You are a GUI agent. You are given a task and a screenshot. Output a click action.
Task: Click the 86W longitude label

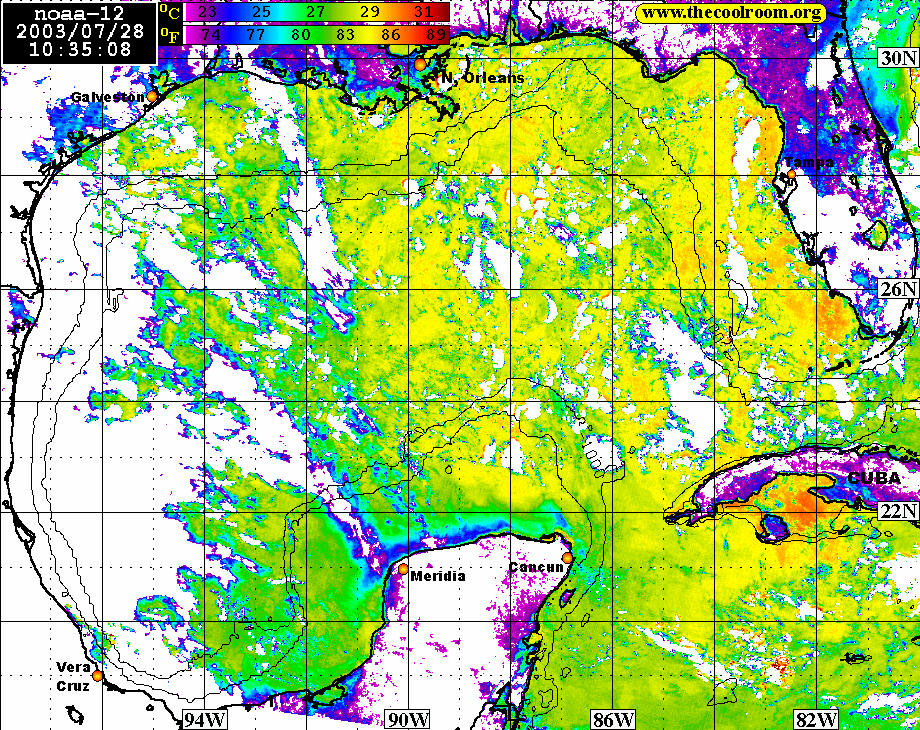pos(613,720)
